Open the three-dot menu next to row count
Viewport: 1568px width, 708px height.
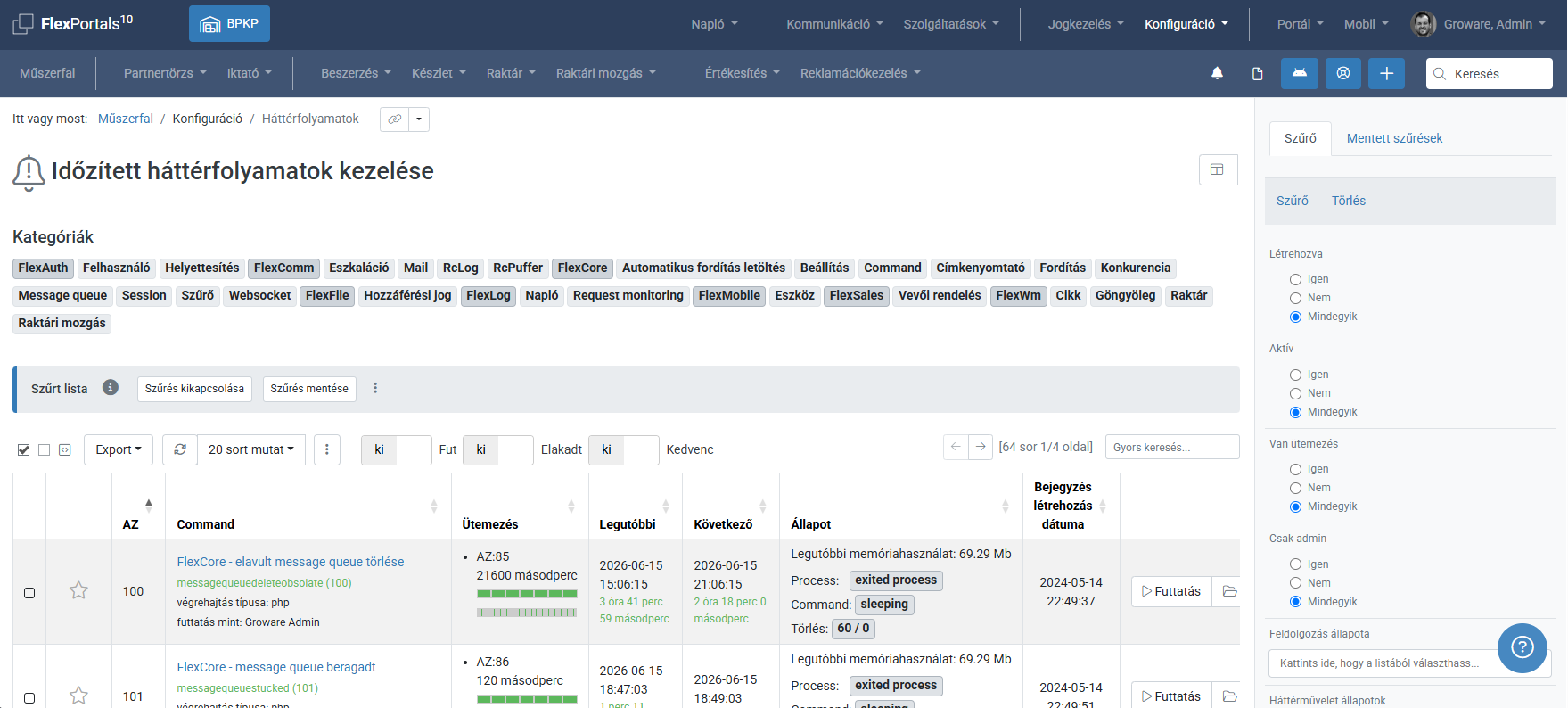pos(326,449)
